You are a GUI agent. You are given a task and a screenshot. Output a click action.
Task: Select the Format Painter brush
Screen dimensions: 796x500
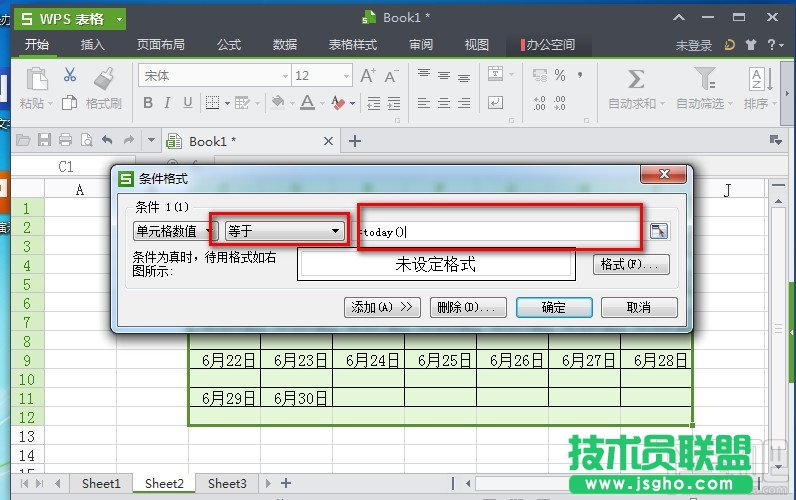[104, 79]
